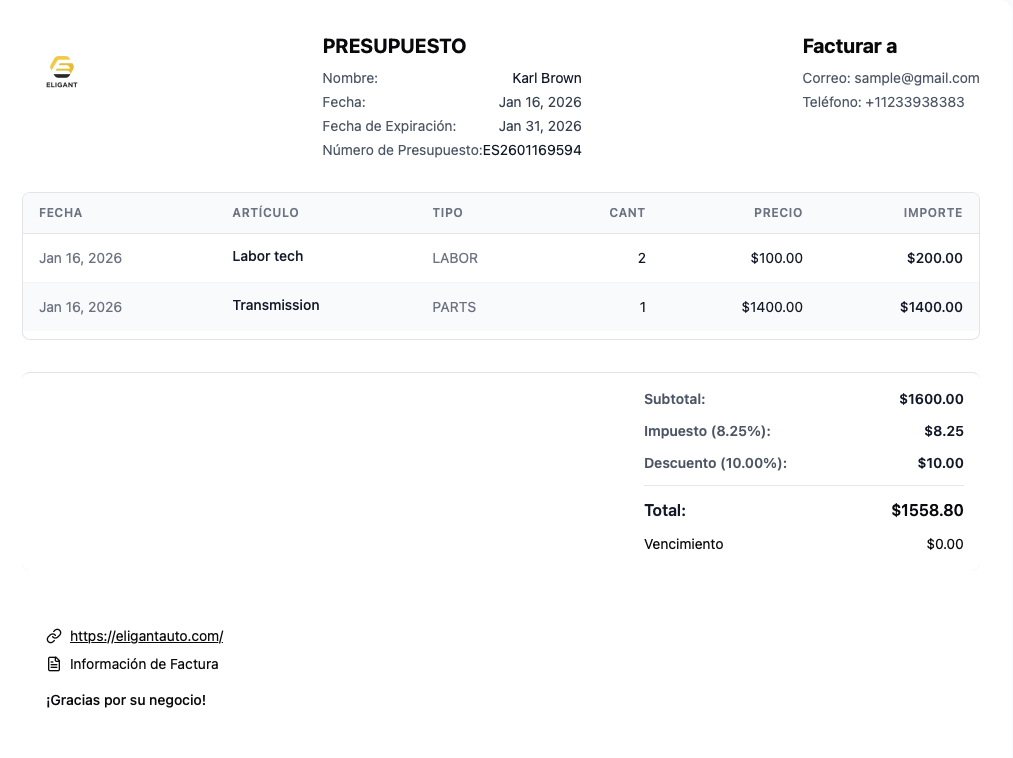Click the Información de Factura label
Screen dimensions: 1013x758
click(144, 664)
